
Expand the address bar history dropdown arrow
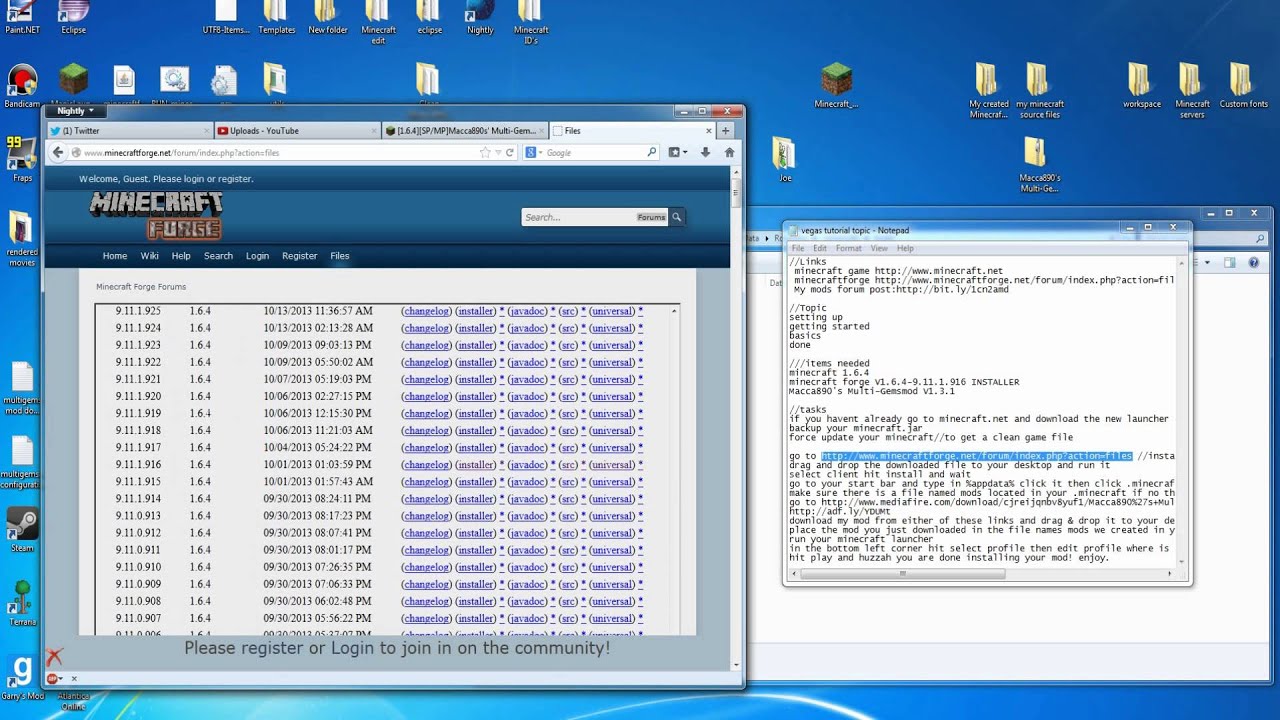tap(498, 153)
